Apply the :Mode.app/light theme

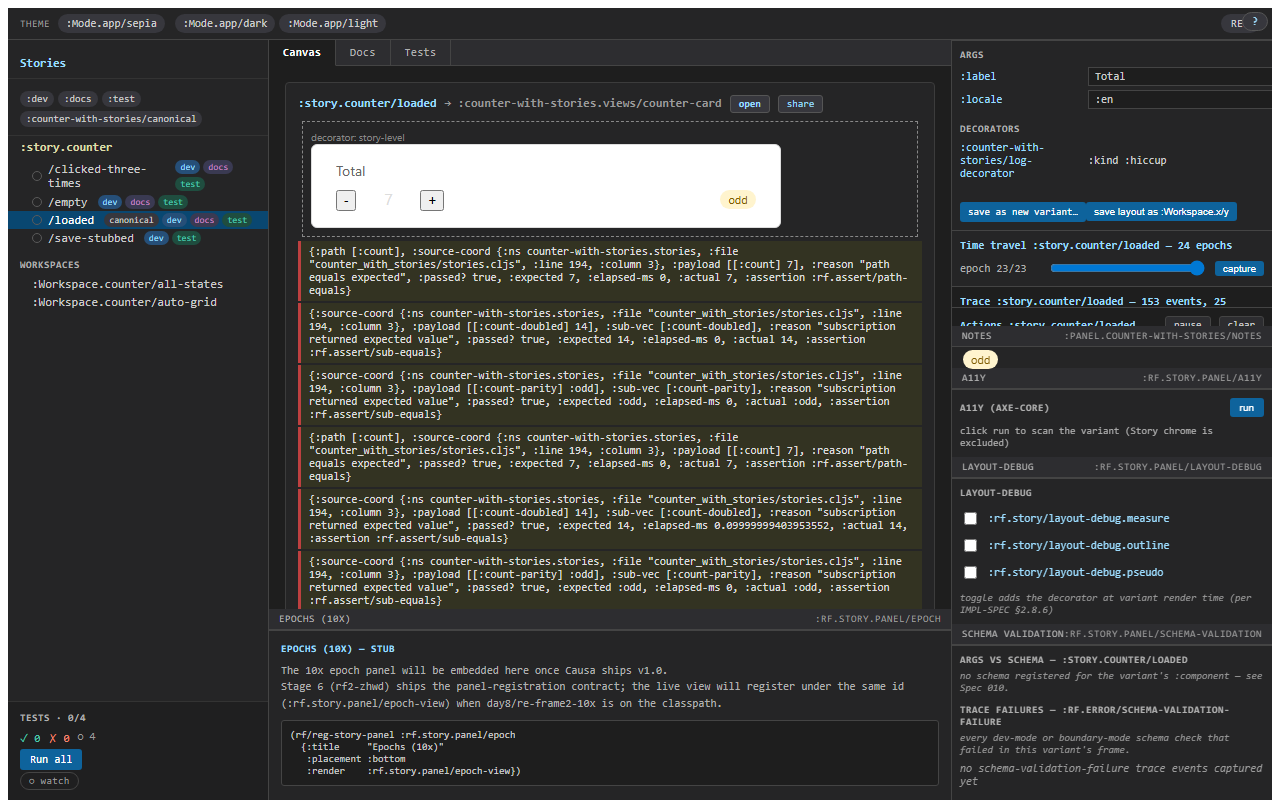(x=334, y=23)
